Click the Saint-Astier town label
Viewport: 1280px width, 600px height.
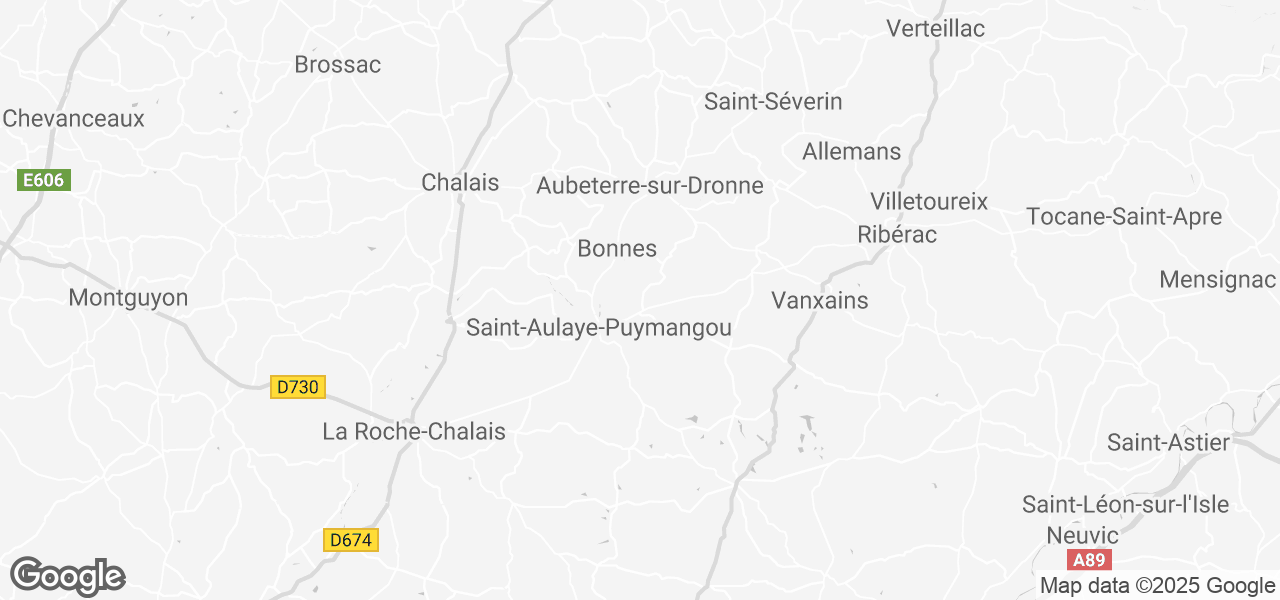coord(1168,442)
